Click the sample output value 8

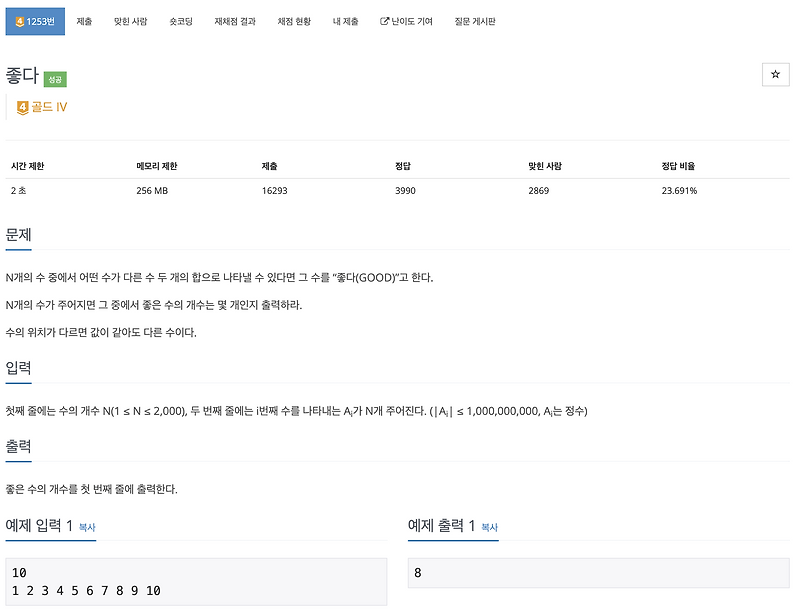tap(418, 573)
